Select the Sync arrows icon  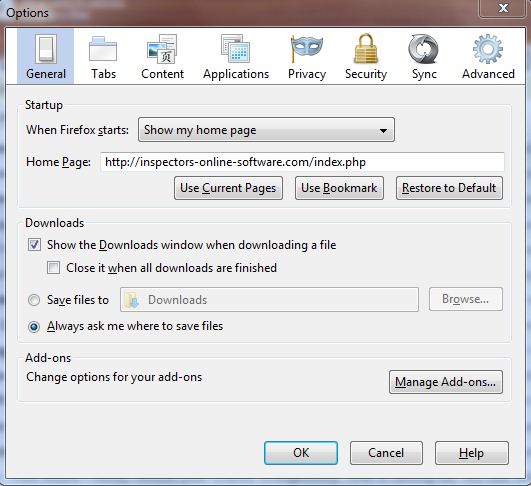423,49
